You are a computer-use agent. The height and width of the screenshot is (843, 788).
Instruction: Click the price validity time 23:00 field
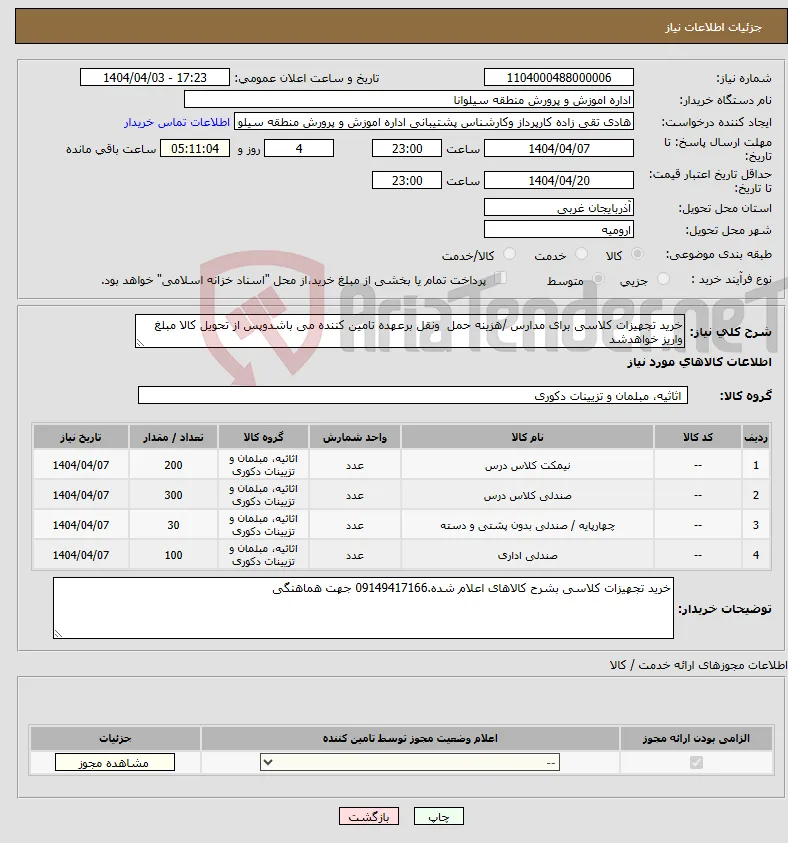[407, 181]
